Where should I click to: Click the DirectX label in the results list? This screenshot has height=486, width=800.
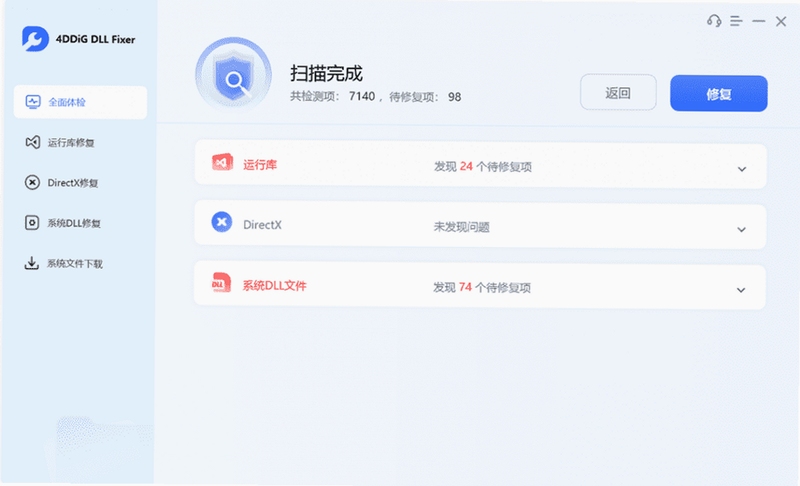tap(262, 225)
